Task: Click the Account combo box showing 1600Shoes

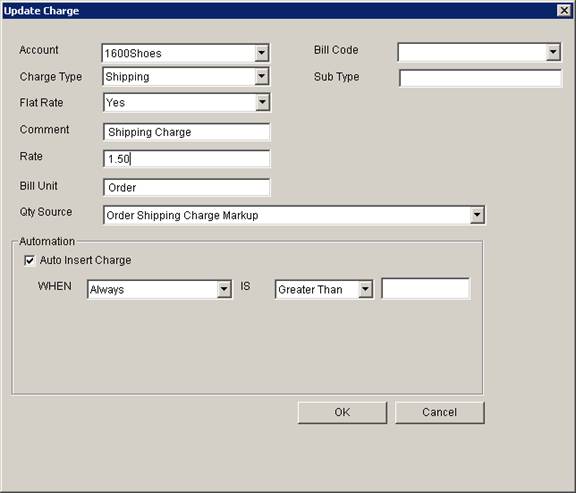Action: click(x=186, y=53)
